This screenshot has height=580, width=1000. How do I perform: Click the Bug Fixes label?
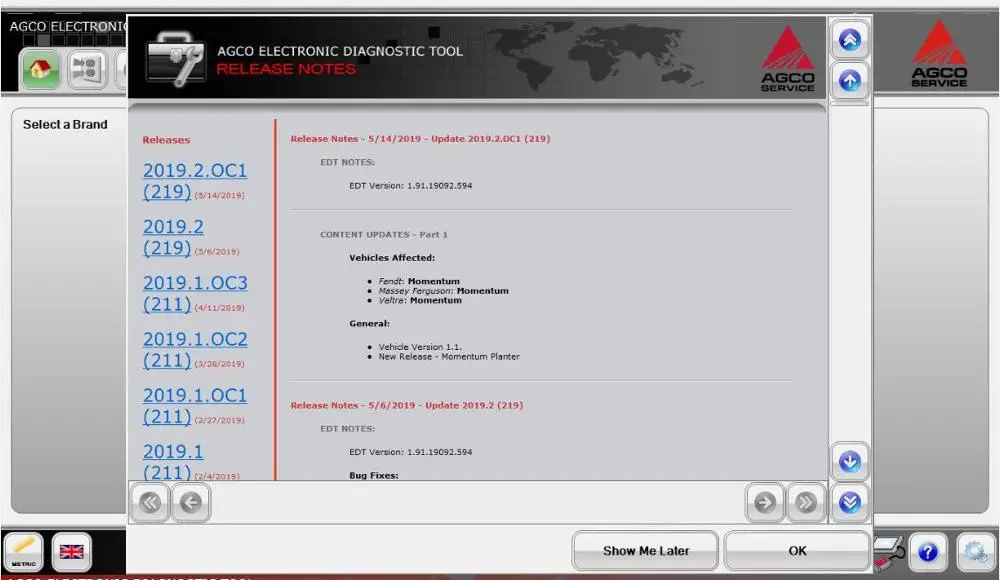[374, 475]
